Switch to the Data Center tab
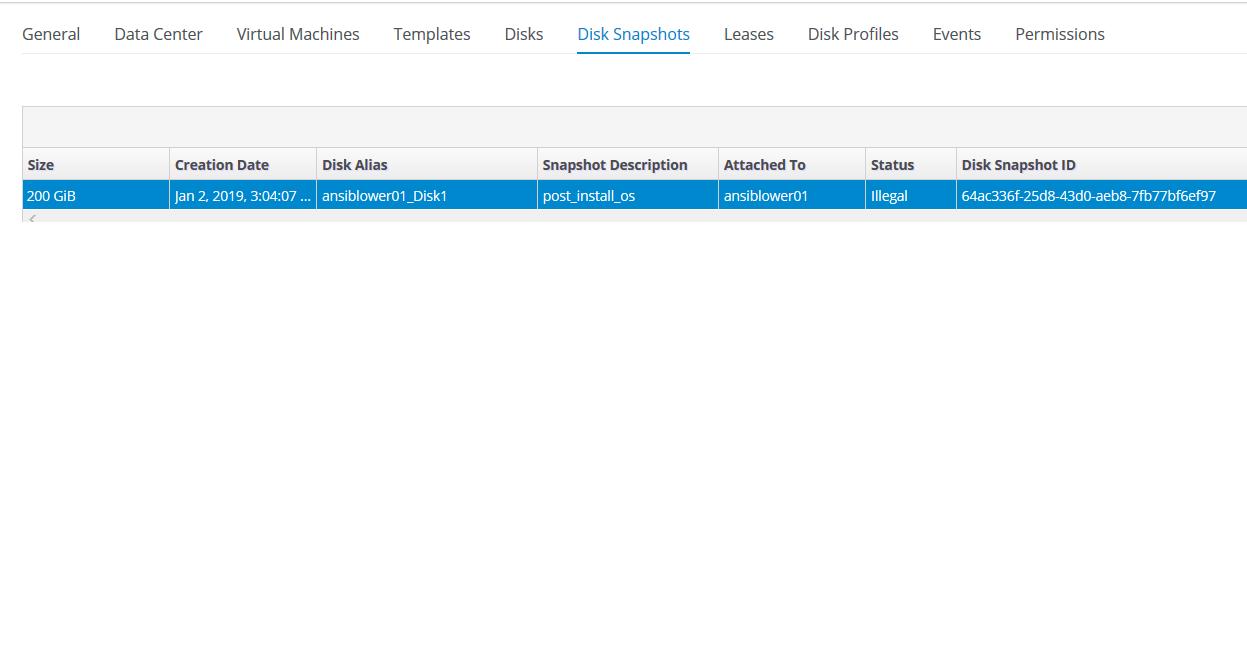 pyautogui.click(x=158, y=34)
